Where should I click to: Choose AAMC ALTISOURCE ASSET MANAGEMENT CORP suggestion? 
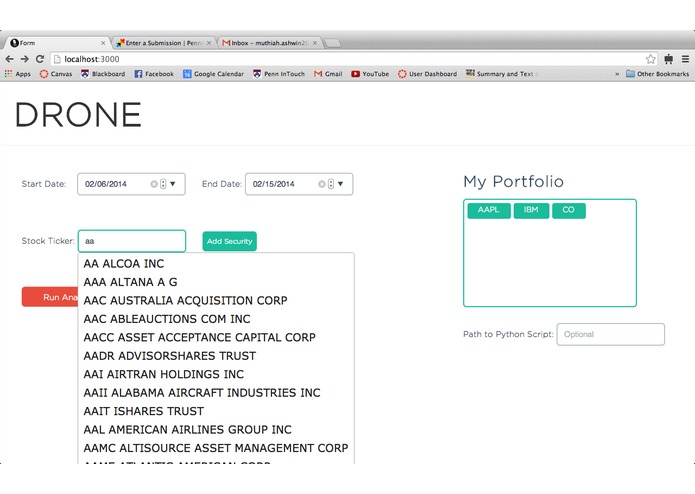point(216,448)
